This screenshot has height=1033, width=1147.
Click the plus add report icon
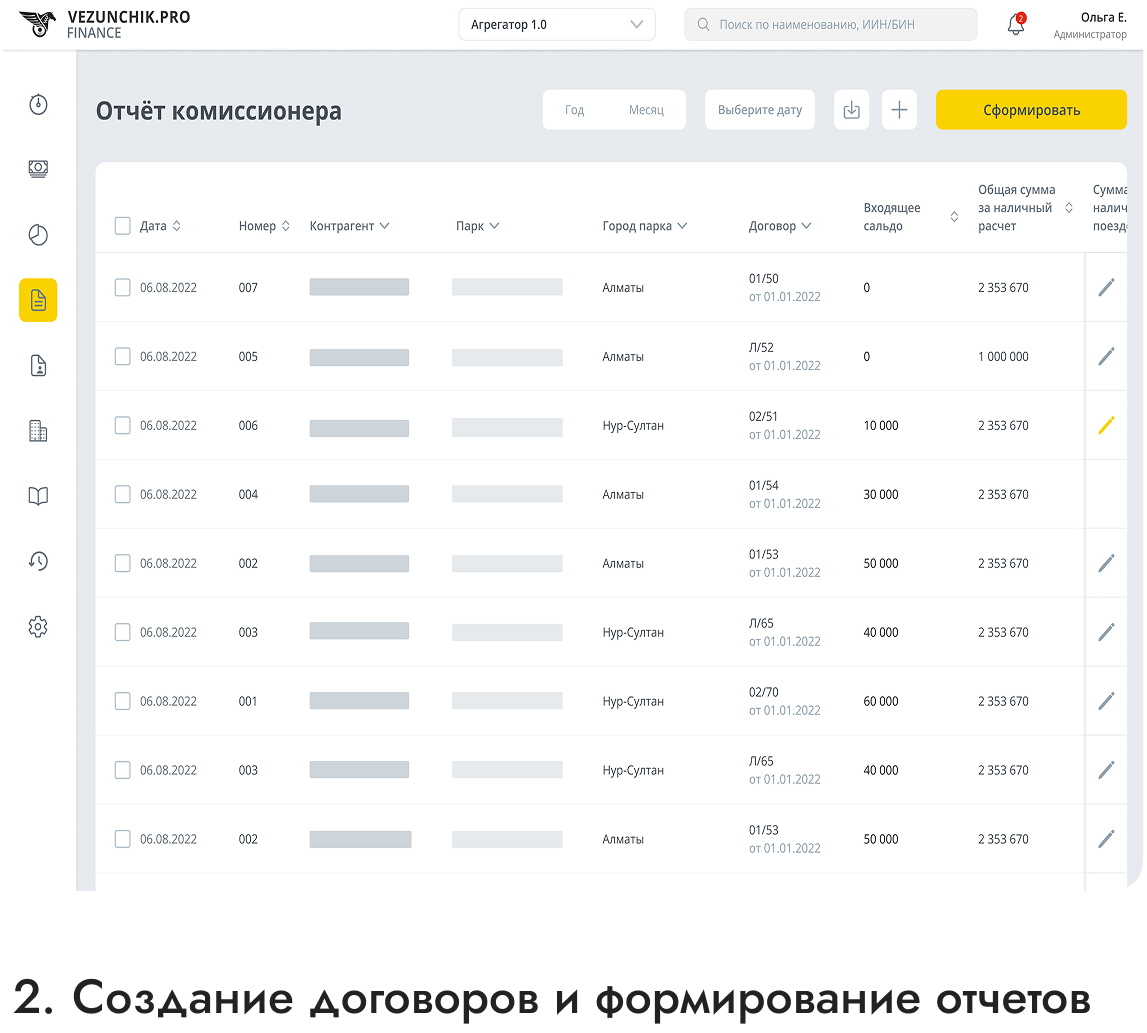coord(899,110)
